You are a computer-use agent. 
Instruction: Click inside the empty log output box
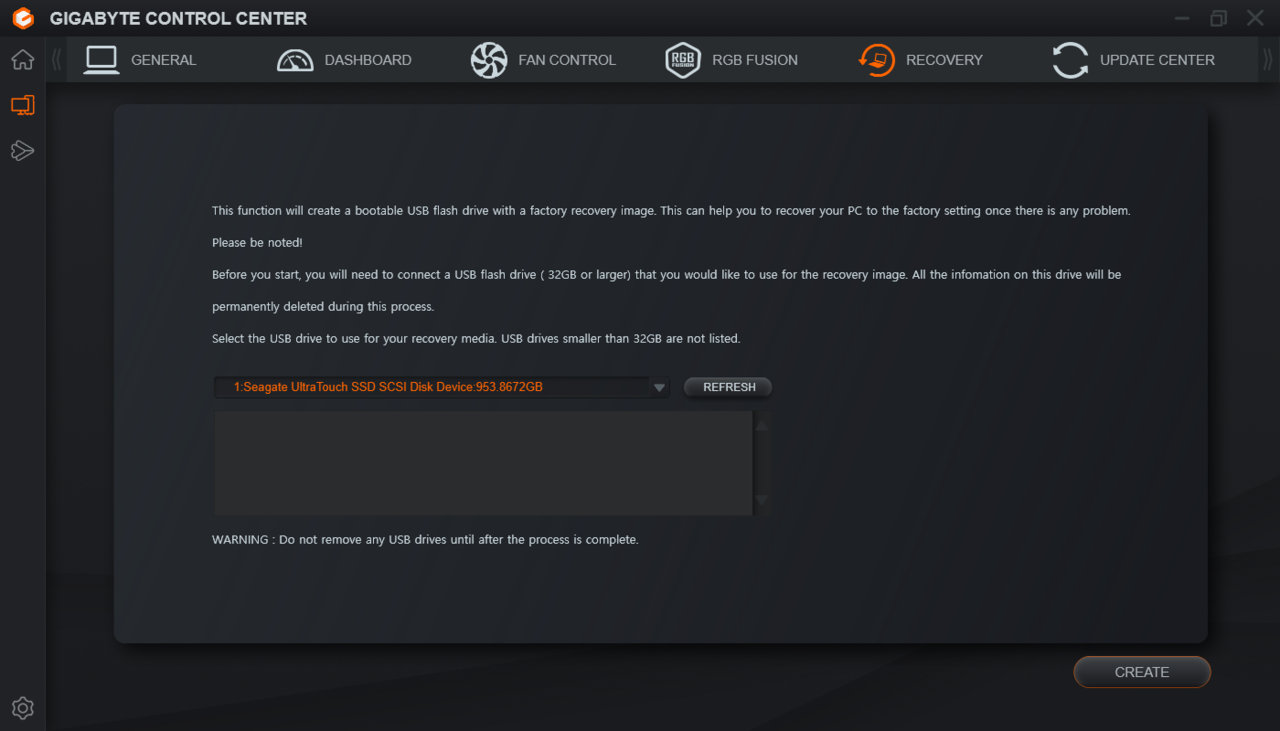click(x=483, y=463)
